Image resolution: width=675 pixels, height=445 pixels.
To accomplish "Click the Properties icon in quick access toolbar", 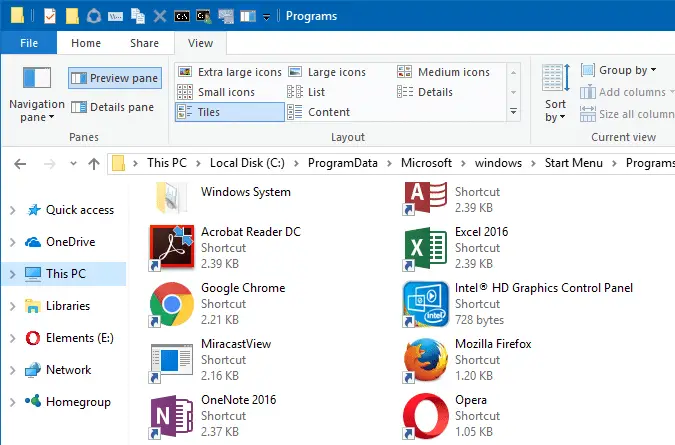I will coord(50,16).
